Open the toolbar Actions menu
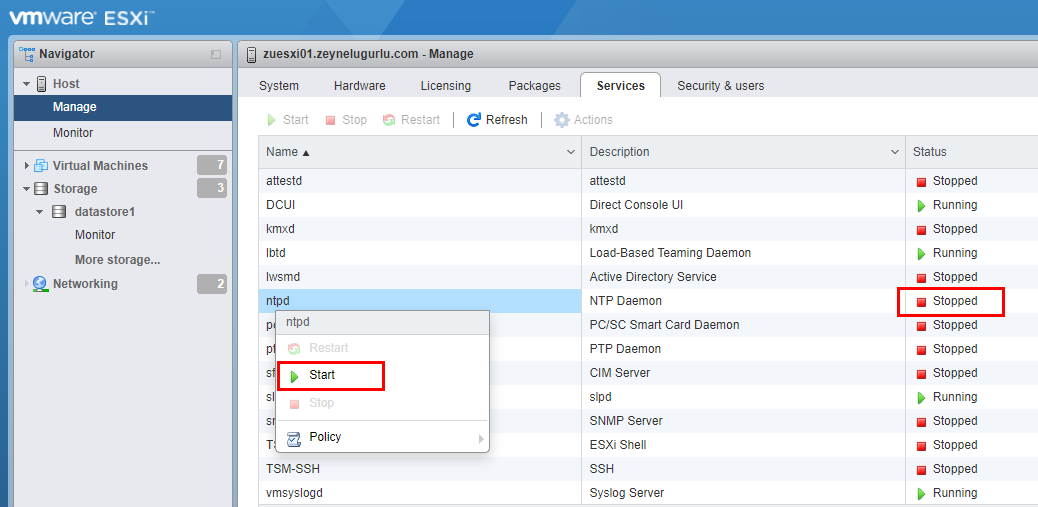 (583, 120)
